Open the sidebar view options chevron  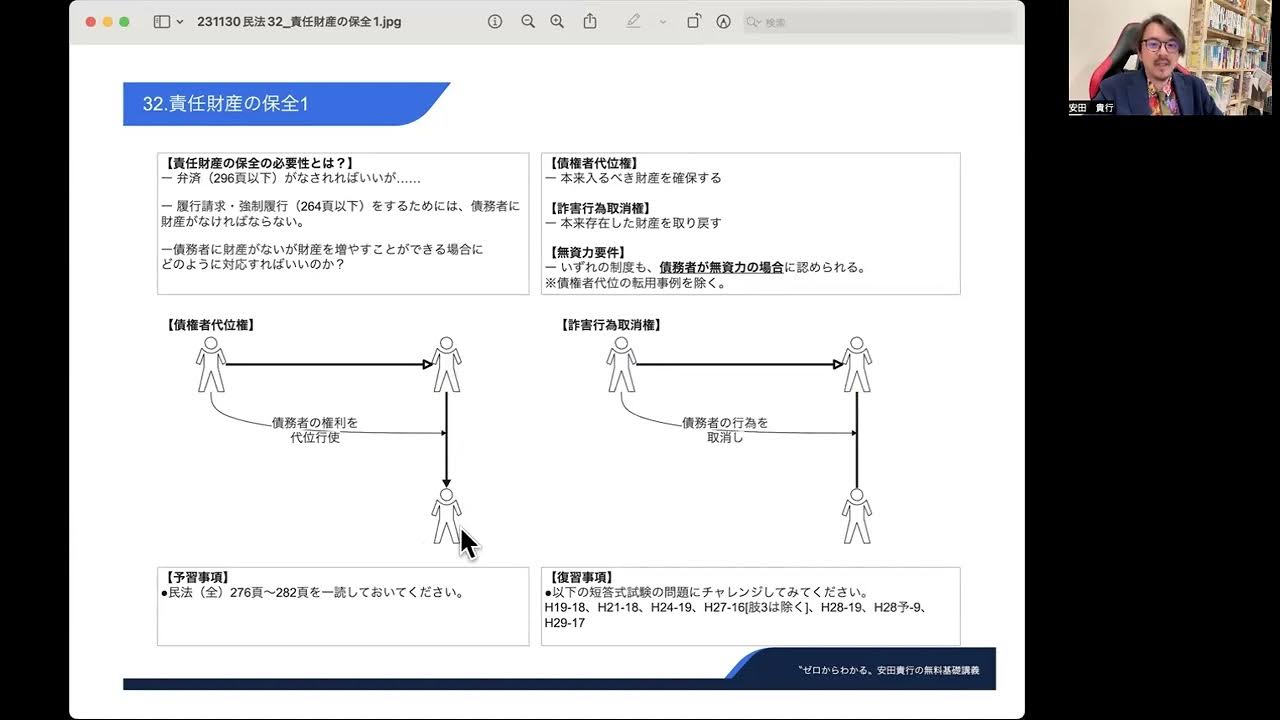tap(180, 22)
